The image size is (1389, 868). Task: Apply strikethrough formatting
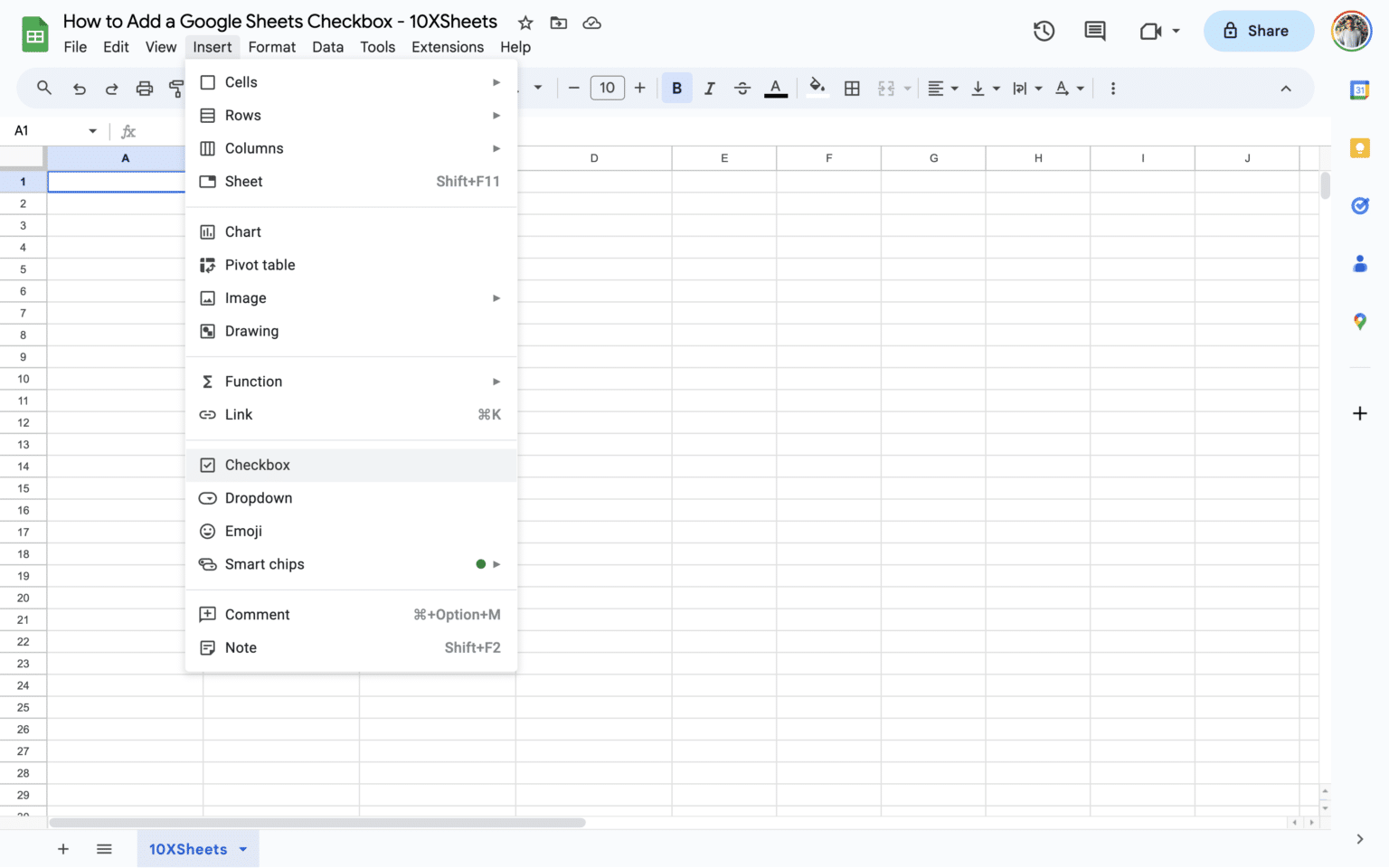pos(742,88)
